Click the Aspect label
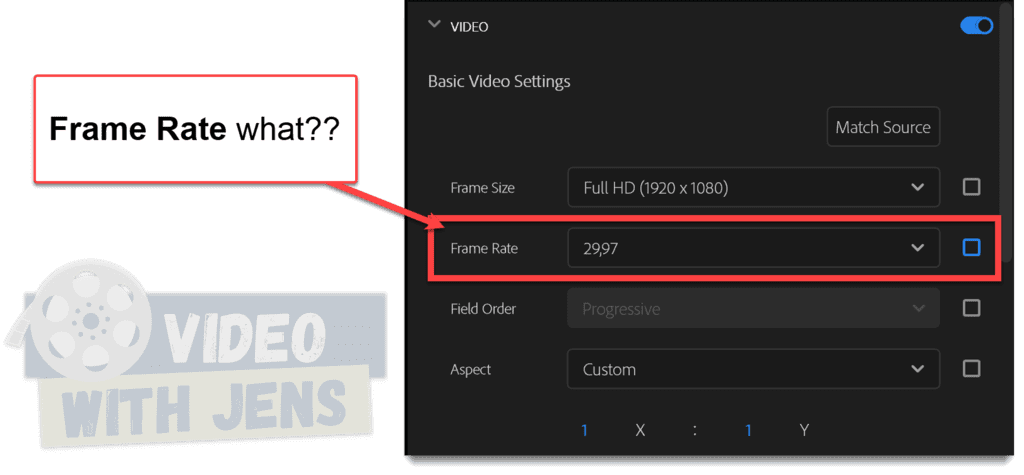Viewport: 1024px width, 475px height. point(471,370)
